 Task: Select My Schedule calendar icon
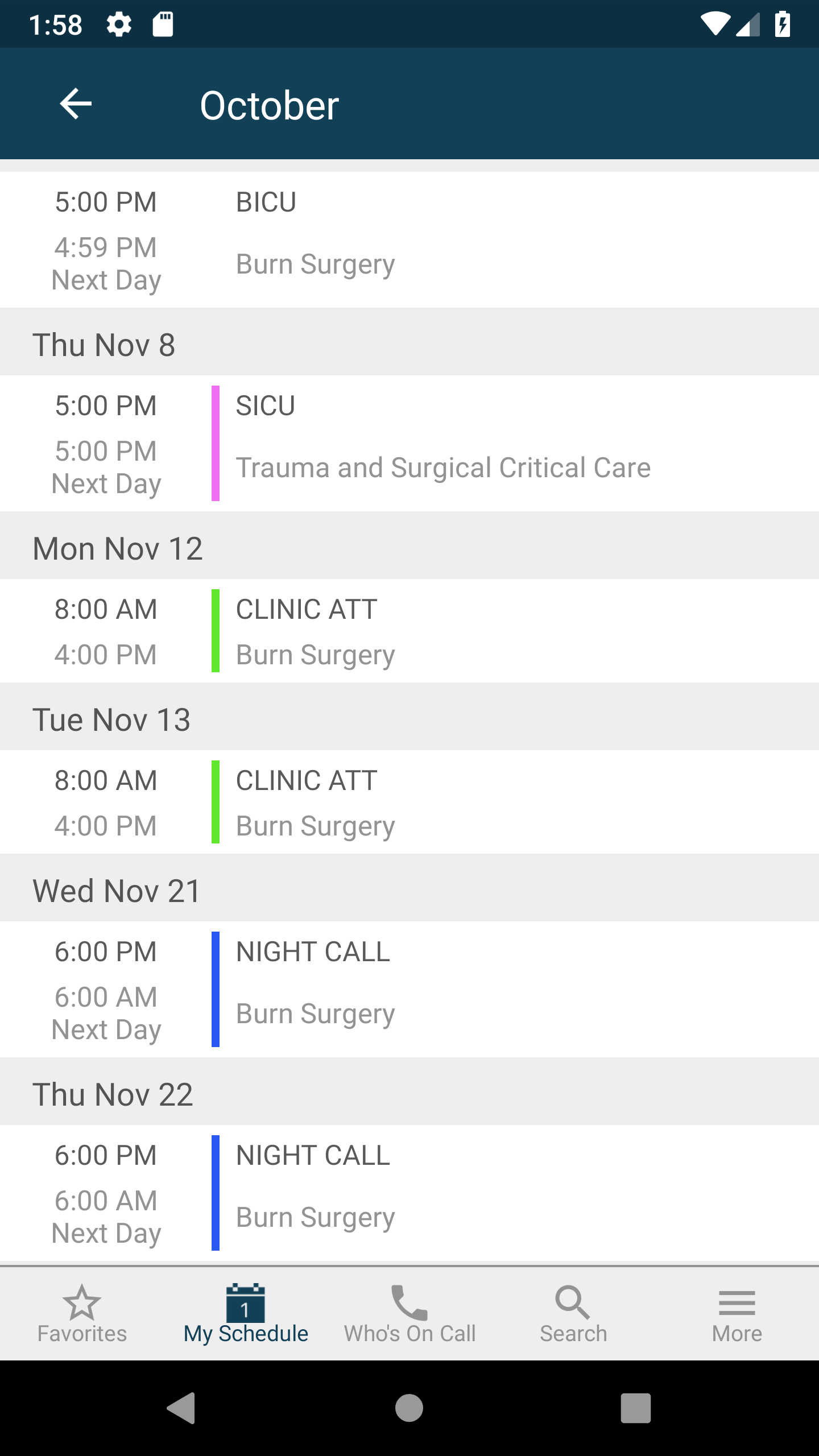[x=246, y=1302]
